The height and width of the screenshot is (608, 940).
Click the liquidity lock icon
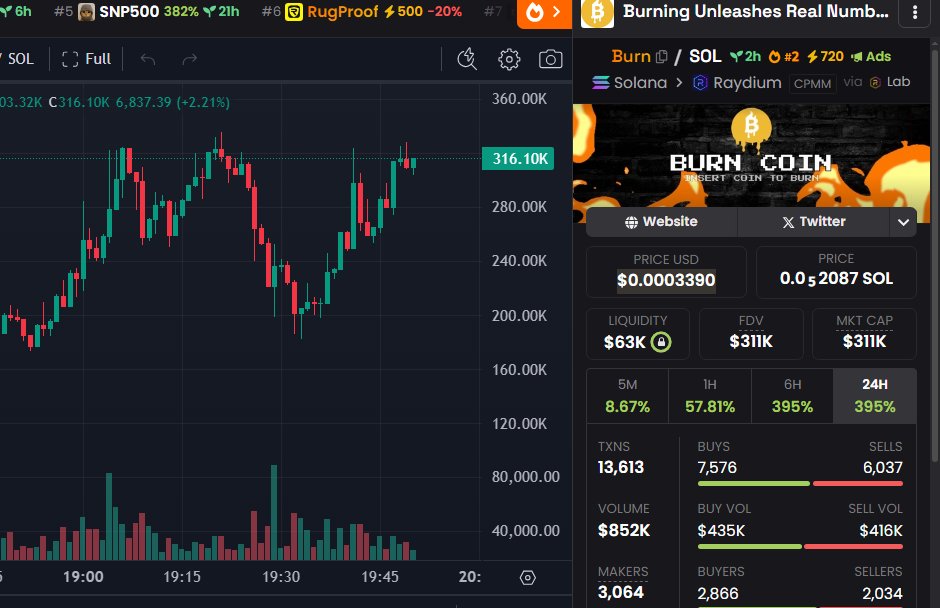[x=661, y=342]
